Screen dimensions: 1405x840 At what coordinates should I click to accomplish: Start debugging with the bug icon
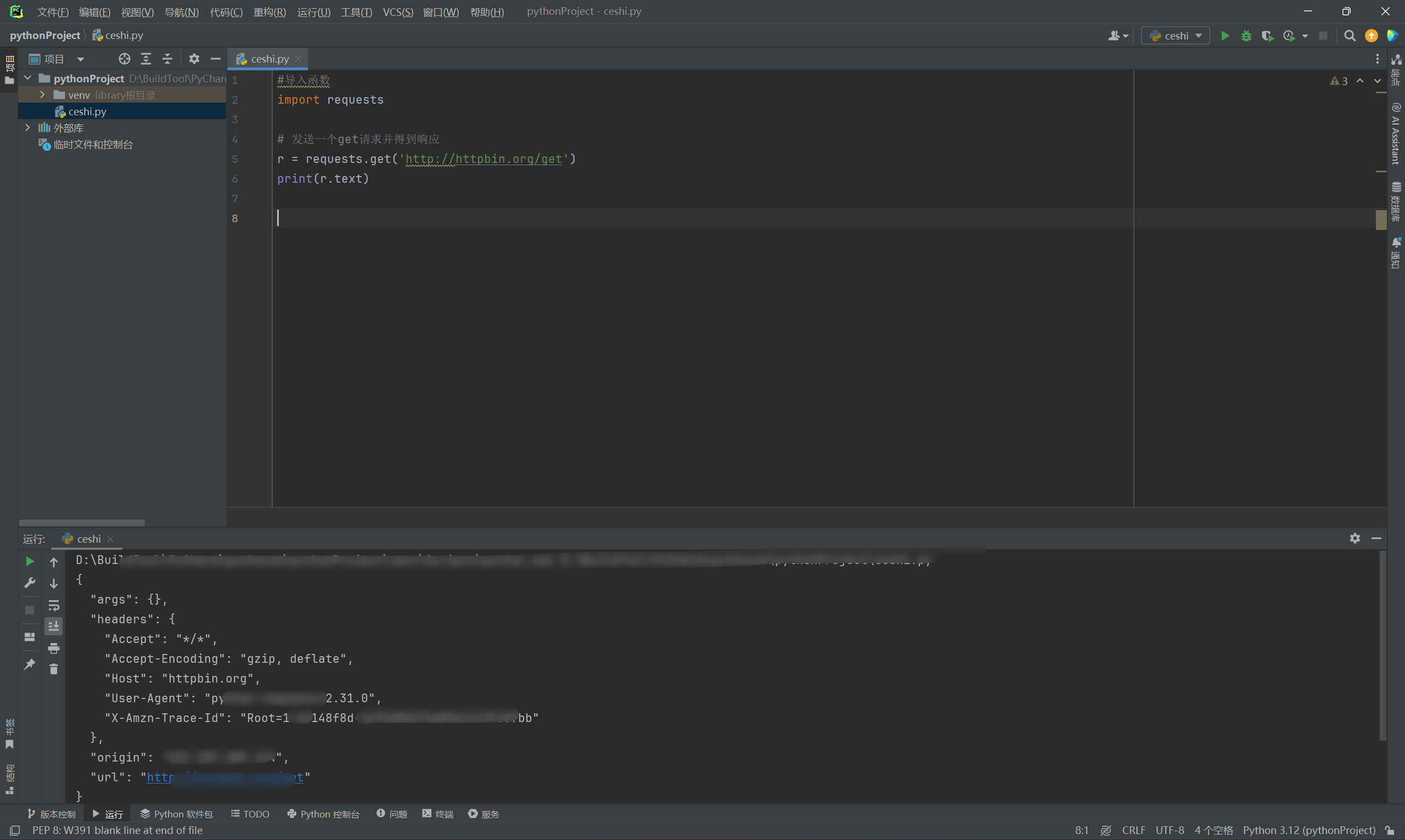(1246, 36)
